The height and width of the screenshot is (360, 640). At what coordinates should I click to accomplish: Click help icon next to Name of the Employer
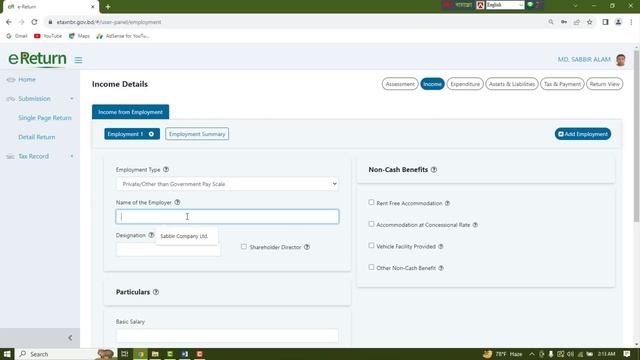[177, 202]
